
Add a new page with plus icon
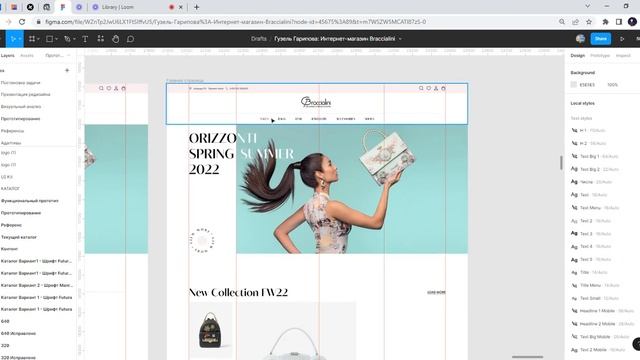coord(67,70)
